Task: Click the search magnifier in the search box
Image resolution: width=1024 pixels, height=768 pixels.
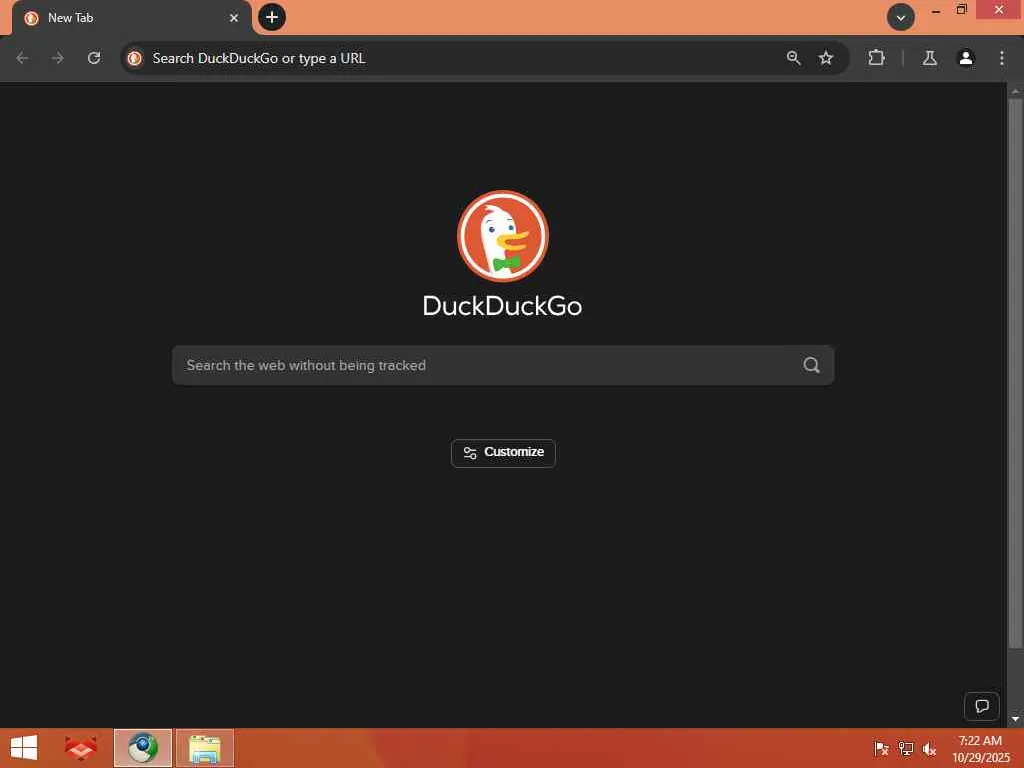Action: tap(811, 365)
